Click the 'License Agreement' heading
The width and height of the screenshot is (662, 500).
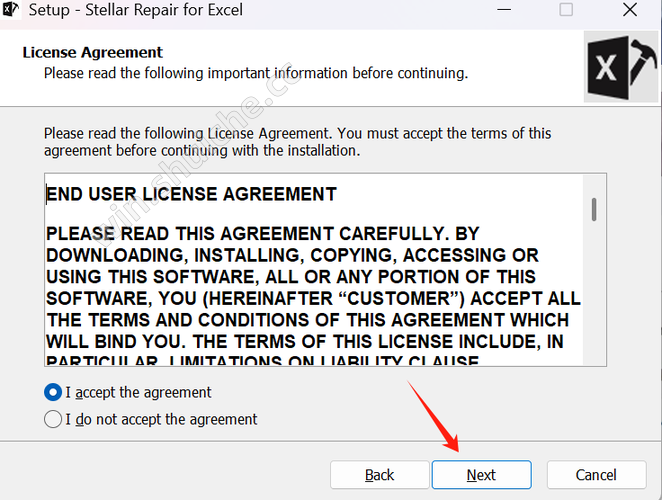click(92, 52)
